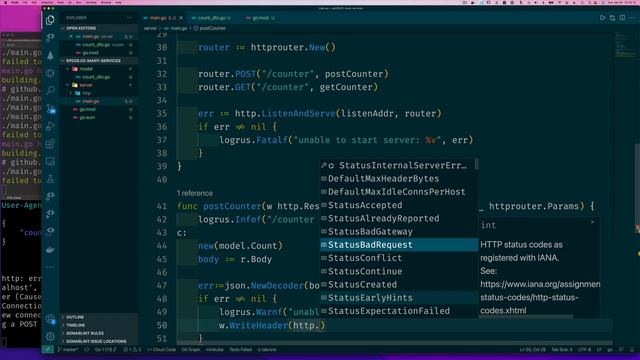Open the Explorer view in activity bar

tap(50, 20)
